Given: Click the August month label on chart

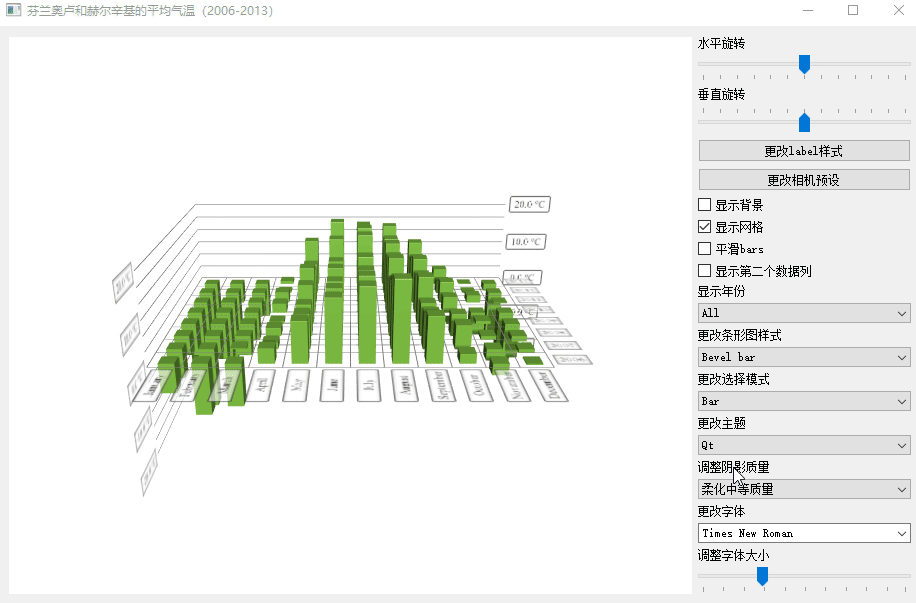Looking at the screenshot, I should click(x=405, y=385).
